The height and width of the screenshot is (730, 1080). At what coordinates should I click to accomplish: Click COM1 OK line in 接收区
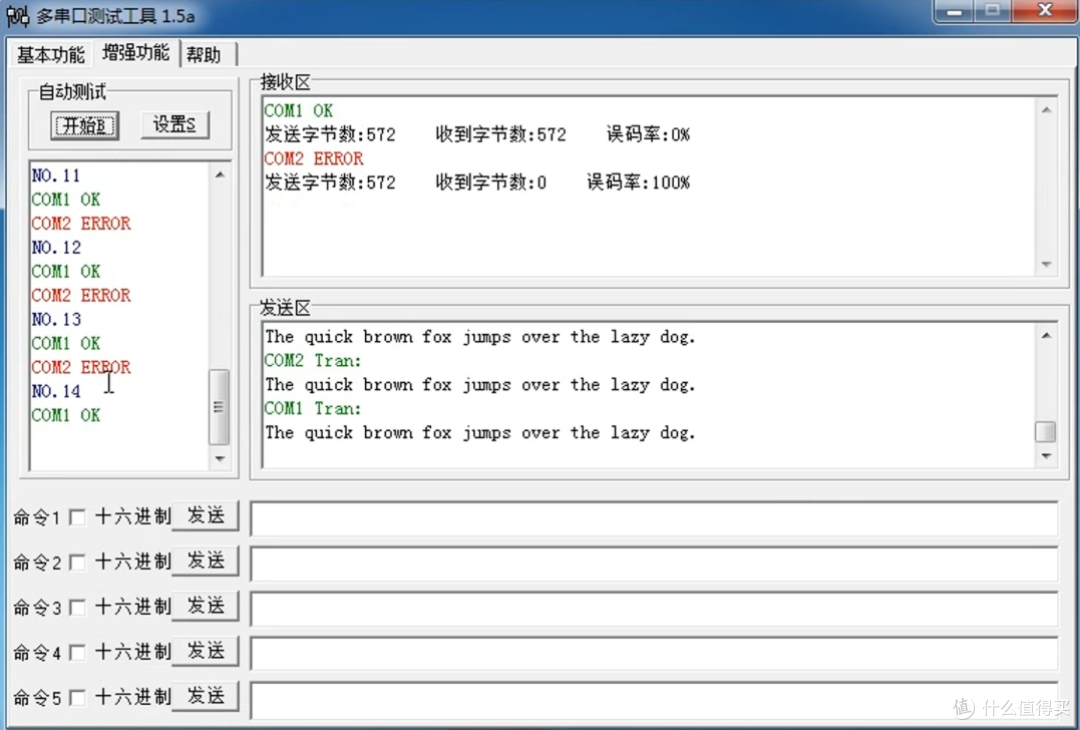coord(298,110)
